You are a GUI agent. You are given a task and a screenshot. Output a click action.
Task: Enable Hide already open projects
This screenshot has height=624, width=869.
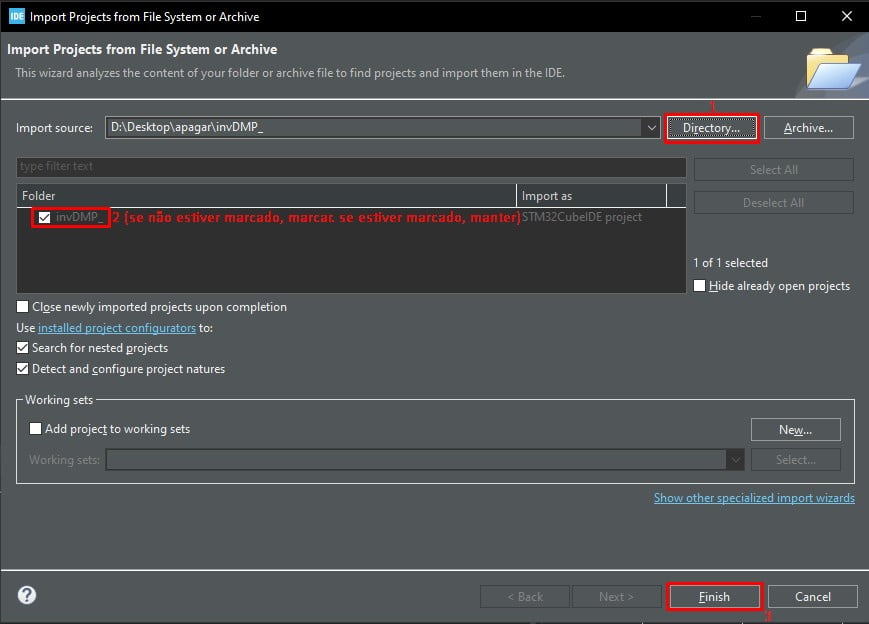click(699, 285)
